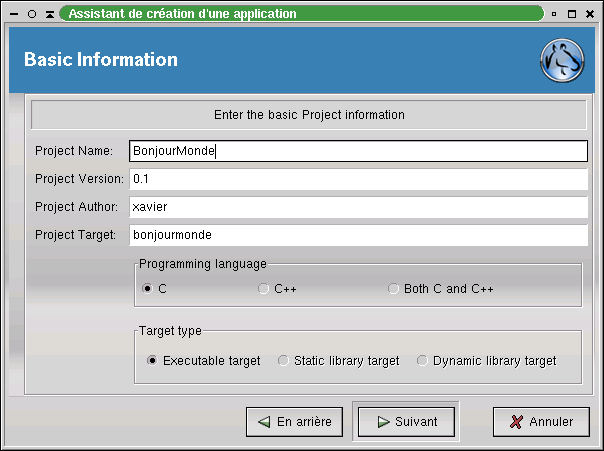604x451 pixels.
Task: Click the green window title bar
Action: pos(300,14)
